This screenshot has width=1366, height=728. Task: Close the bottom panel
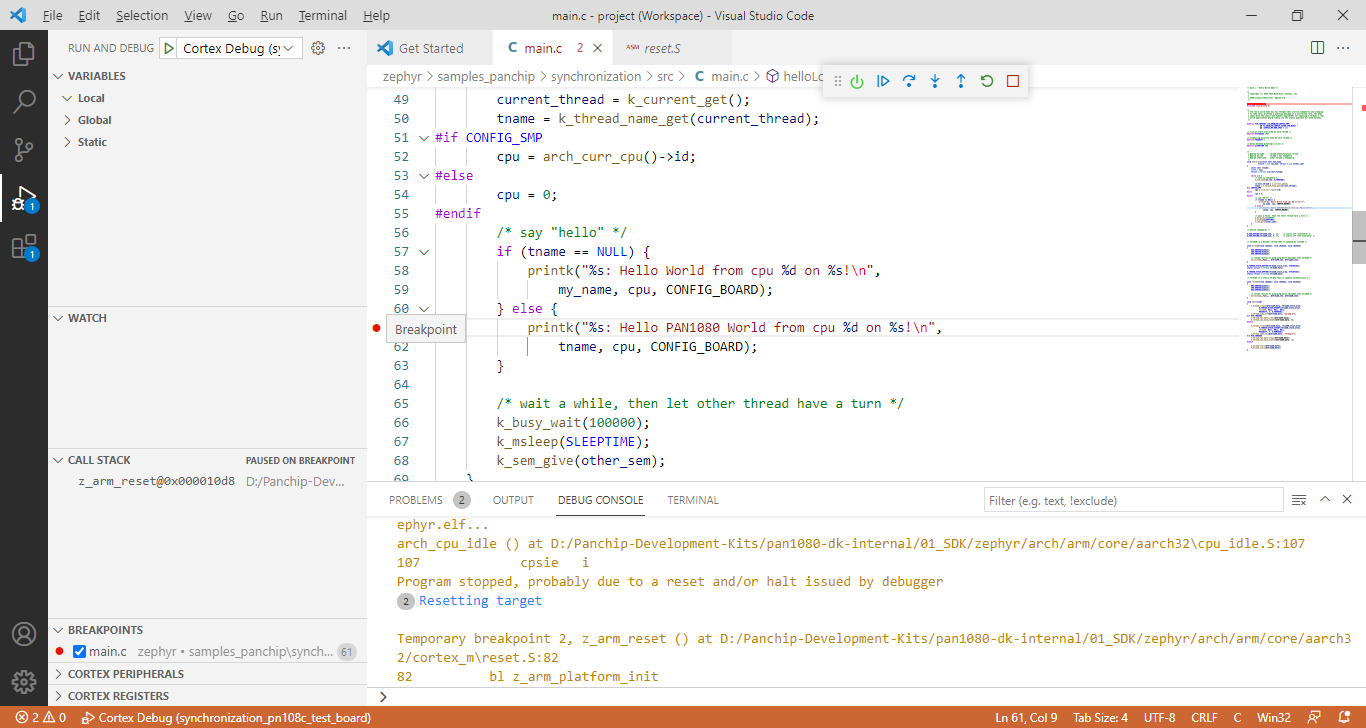click(x=1346, y=500)
